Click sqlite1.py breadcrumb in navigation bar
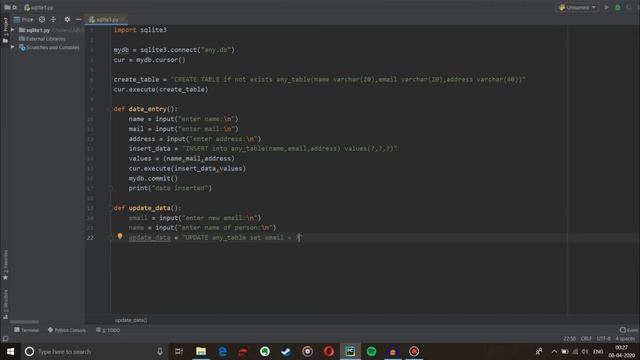 click(x=38, y=7)
